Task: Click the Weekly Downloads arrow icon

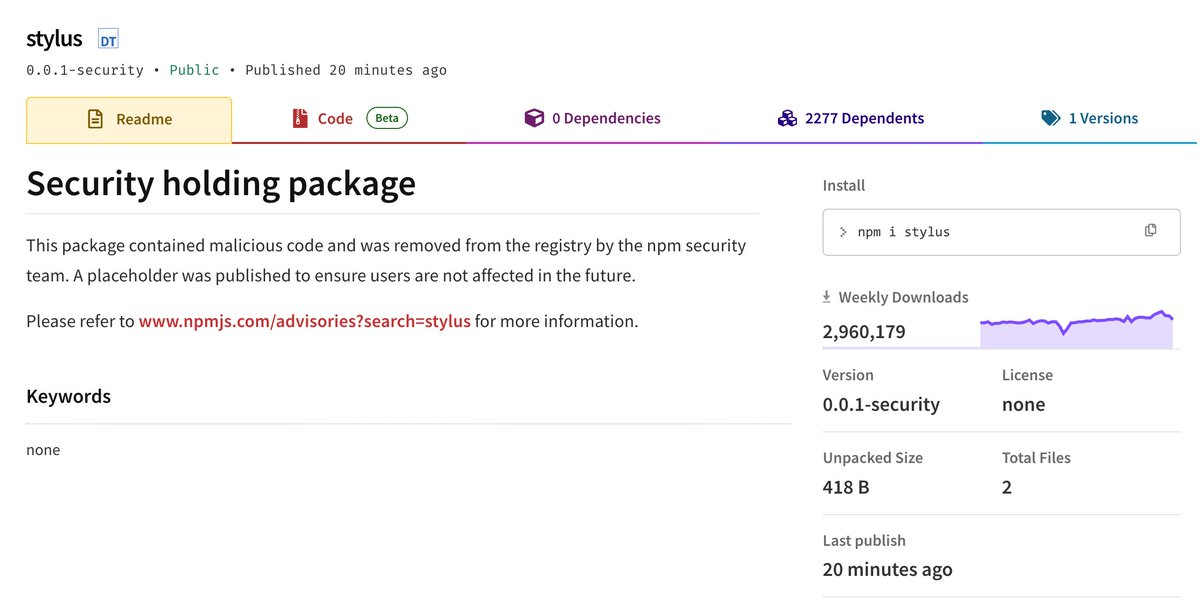Action: coord(827,297)
